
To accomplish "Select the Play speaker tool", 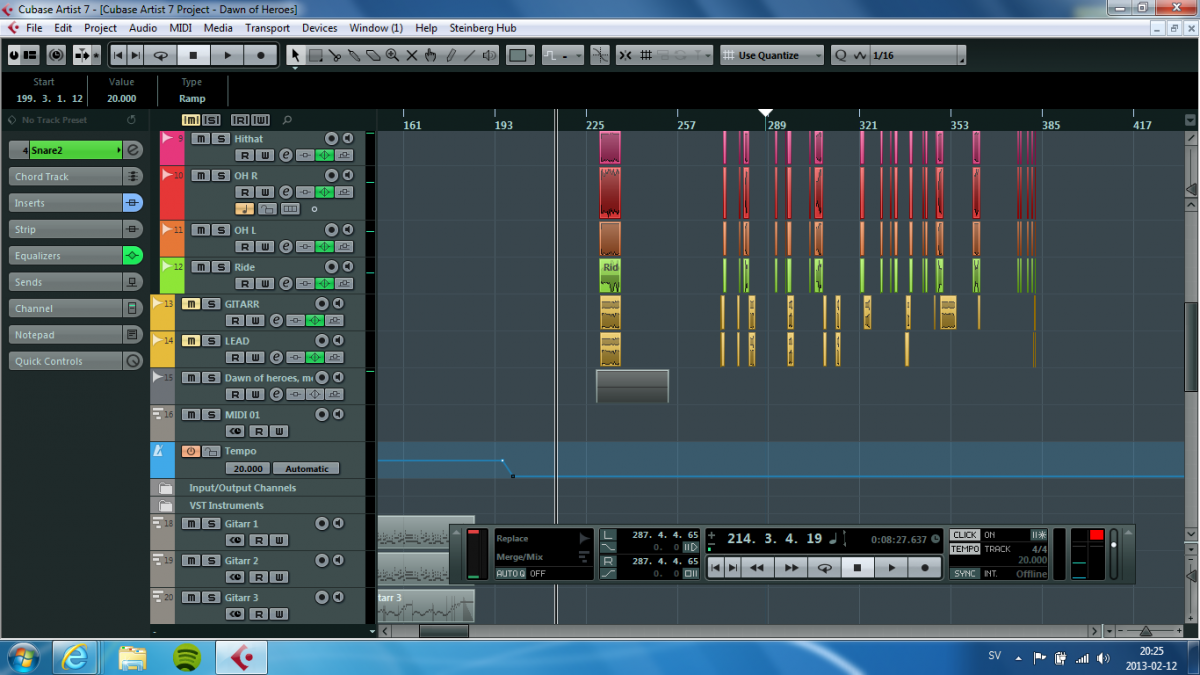I will 489,55.
